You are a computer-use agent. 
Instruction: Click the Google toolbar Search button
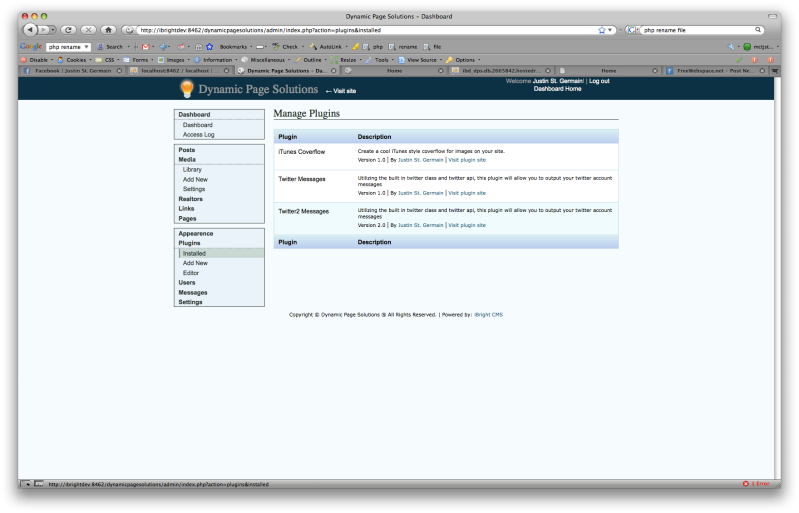click(111, 47)
